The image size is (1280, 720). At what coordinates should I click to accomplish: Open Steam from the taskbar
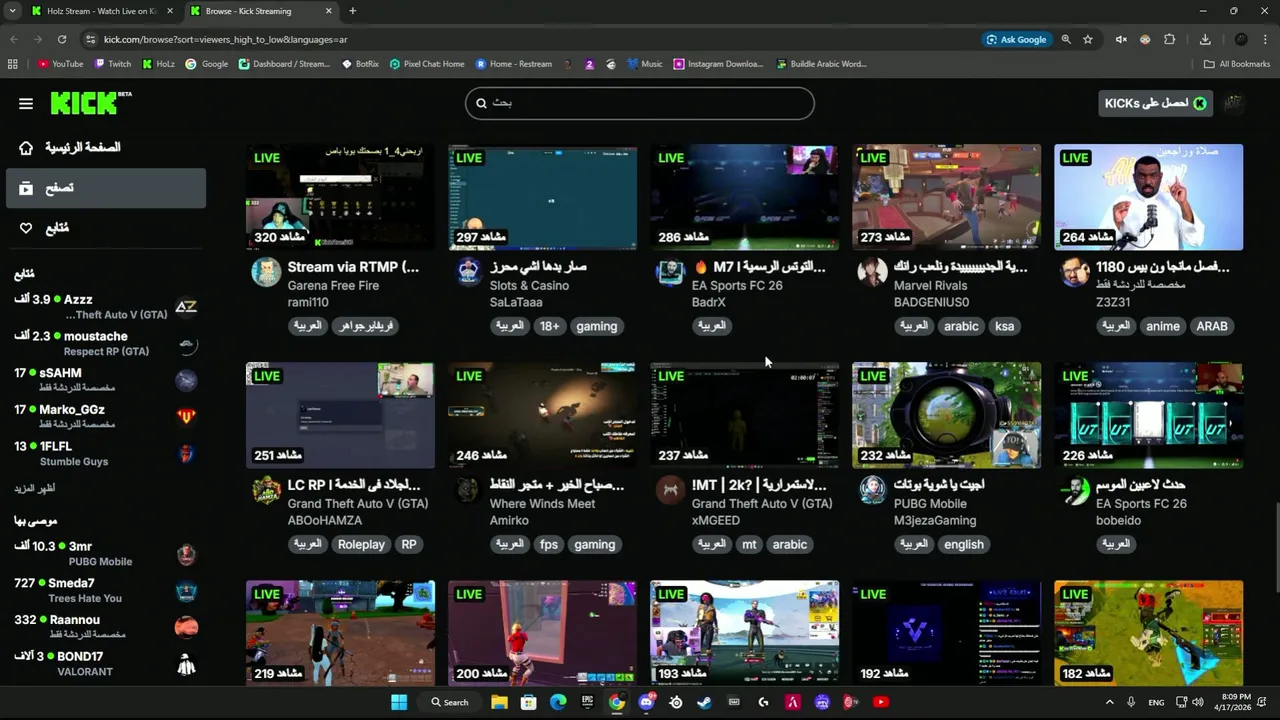[x=704, y=702]
